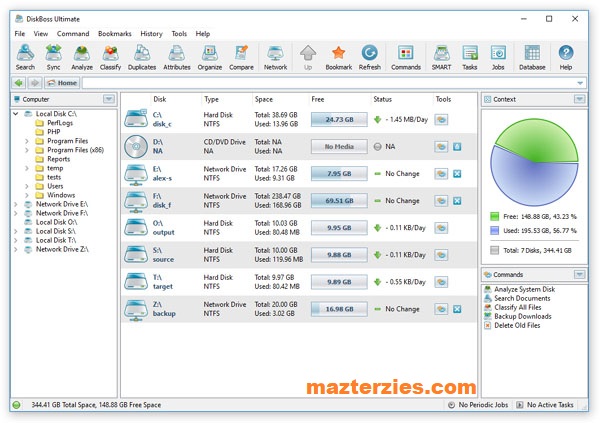
Task: Expand the Users folder node
Action: coord(26,186)
